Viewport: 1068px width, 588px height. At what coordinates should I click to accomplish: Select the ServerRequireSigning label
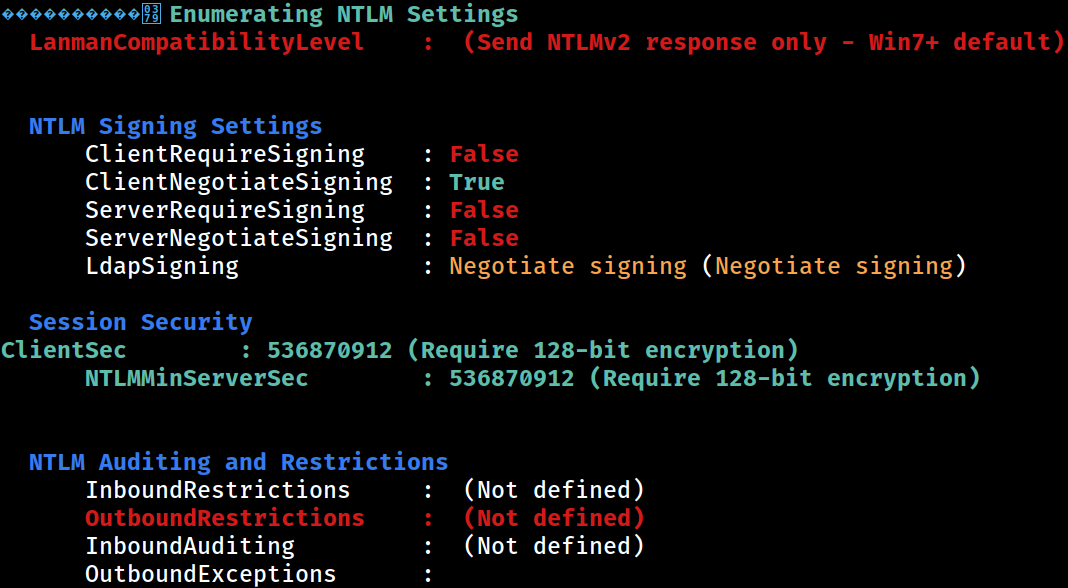coord(225,210)
